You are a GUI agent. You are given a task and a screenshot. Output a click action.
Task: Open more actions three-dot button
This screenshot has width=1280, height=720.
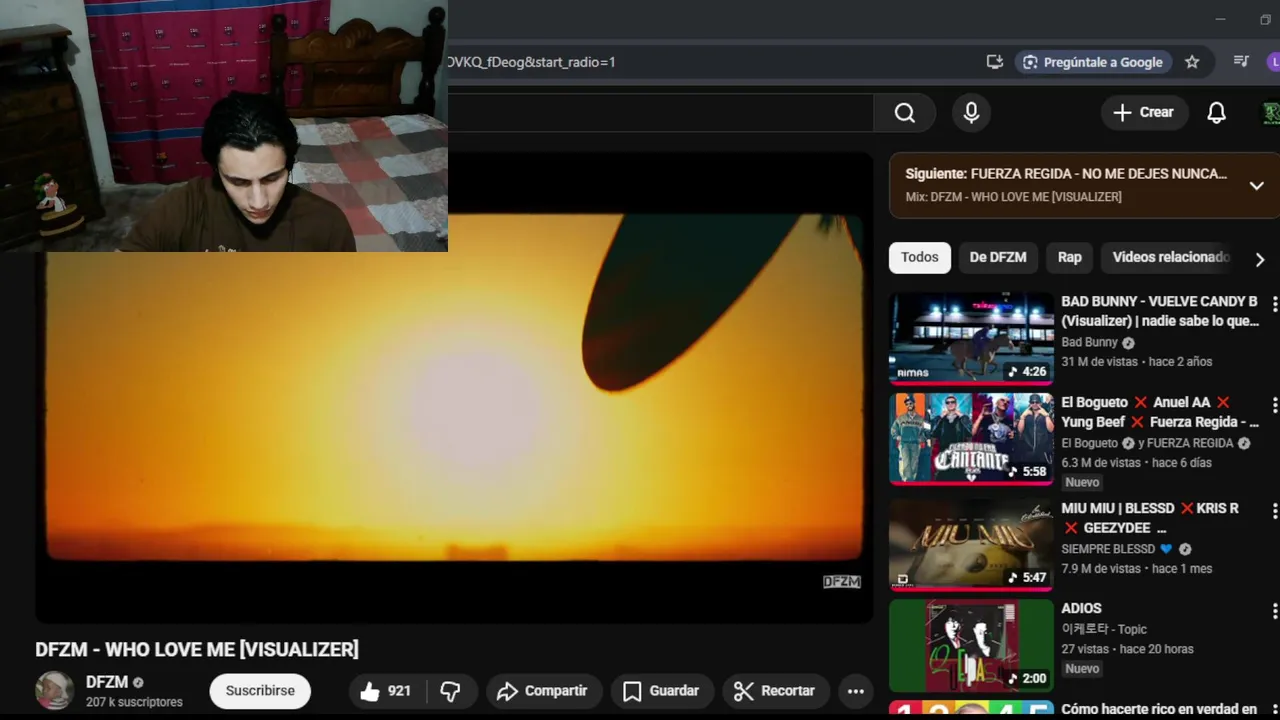pyautogui.click(x=856, y=691)
